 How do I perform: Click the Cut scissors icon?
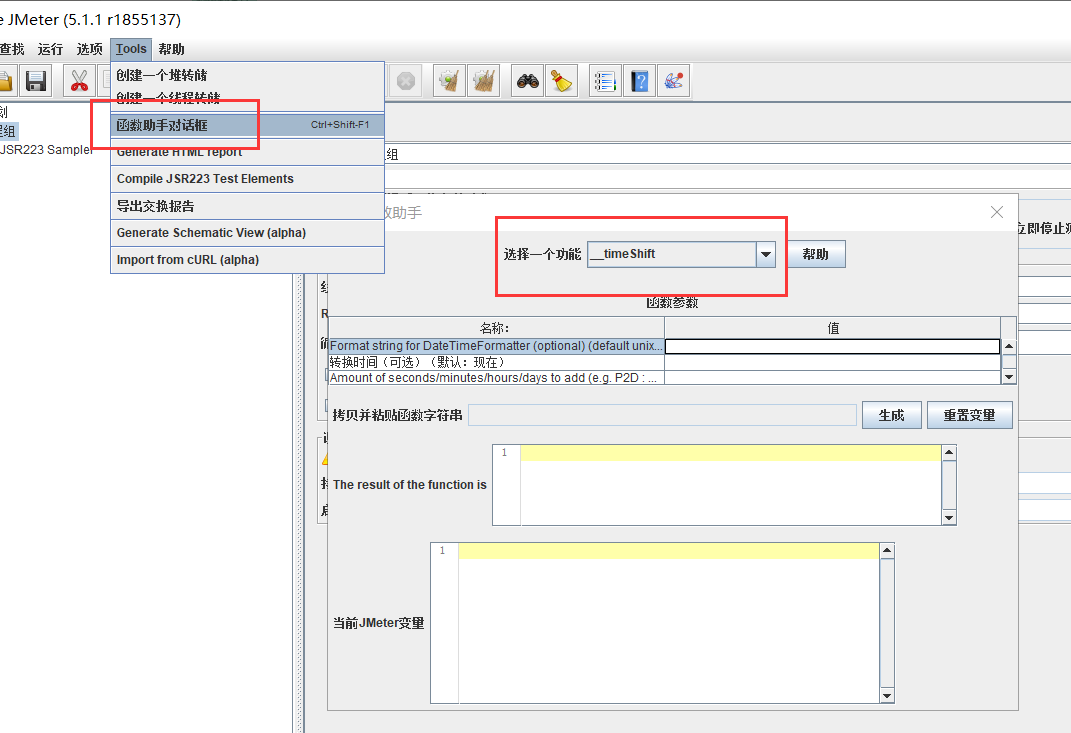(x=79, y=81)
